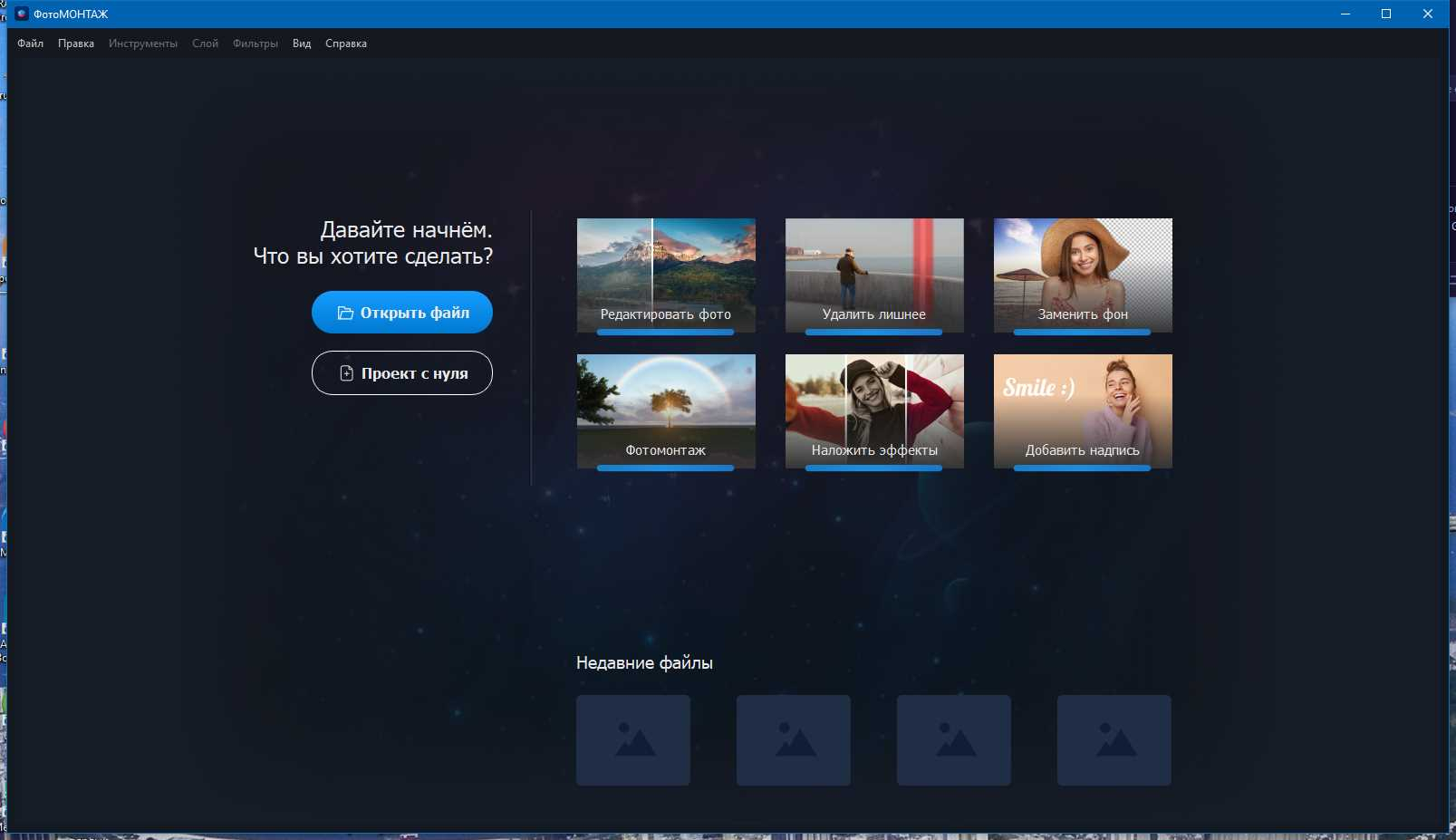Open the Правка menu

coord(76,43)
